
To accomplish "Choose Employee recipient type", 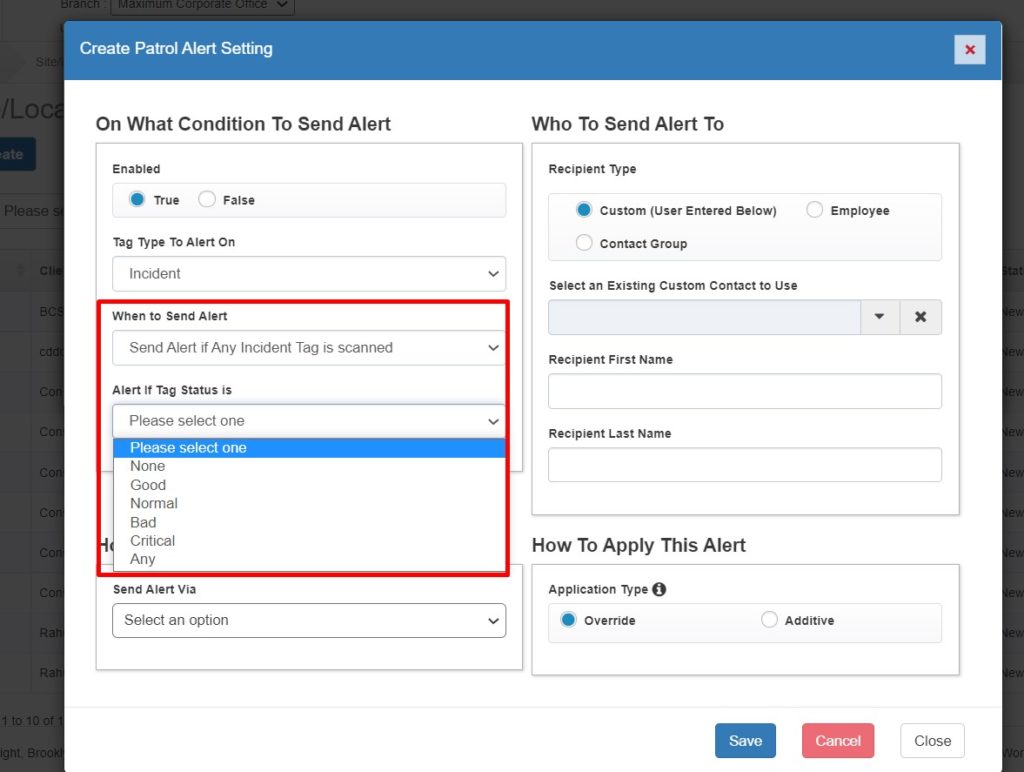I will (815, 211).
